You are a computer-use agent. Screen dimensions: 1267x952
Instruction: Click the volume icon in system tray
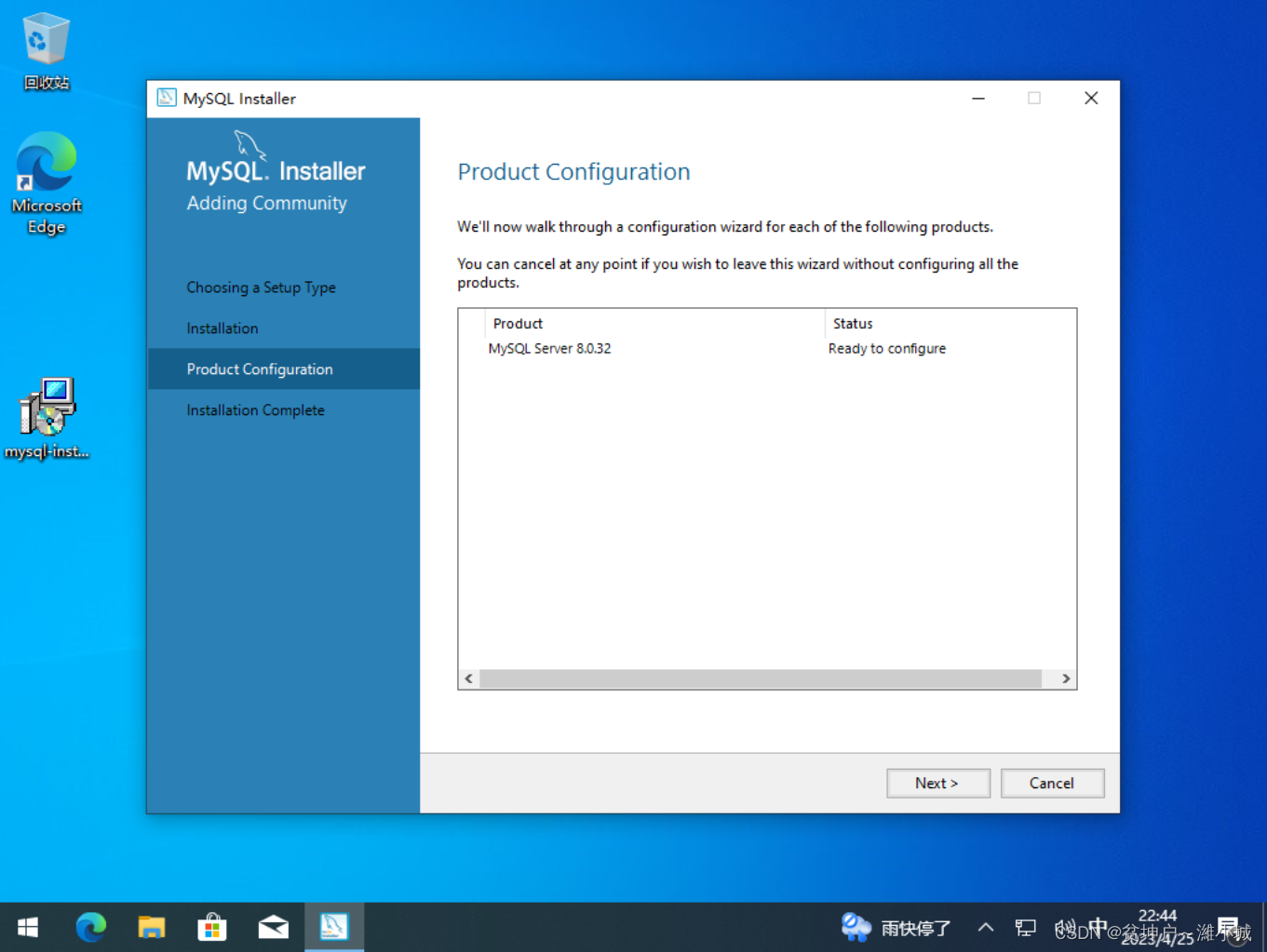tap(1064, 927)
